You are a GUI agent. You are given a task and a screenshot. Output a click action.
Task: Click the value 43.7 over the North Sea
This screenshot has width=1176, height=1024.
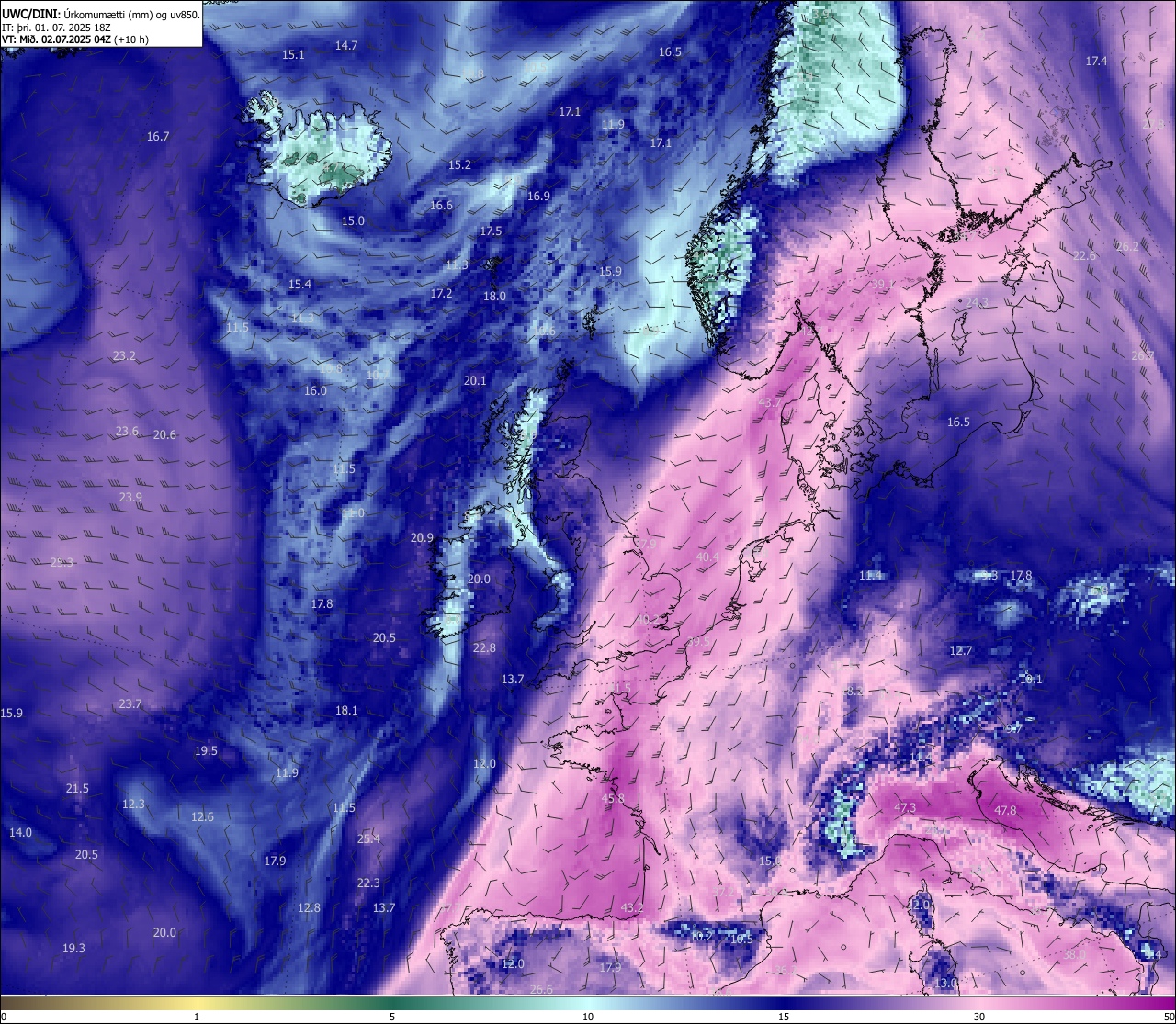[769, 403]
